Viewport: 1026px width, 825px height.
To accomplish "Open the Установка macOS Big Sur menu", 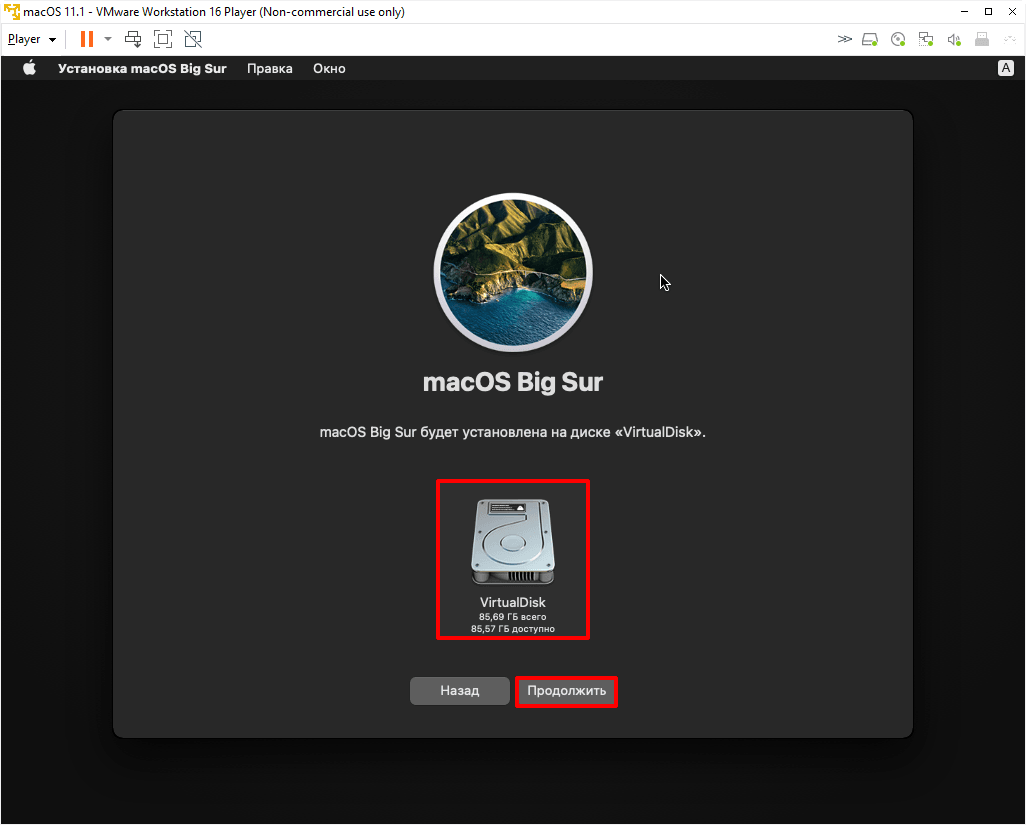I will [x=142, y=69].
